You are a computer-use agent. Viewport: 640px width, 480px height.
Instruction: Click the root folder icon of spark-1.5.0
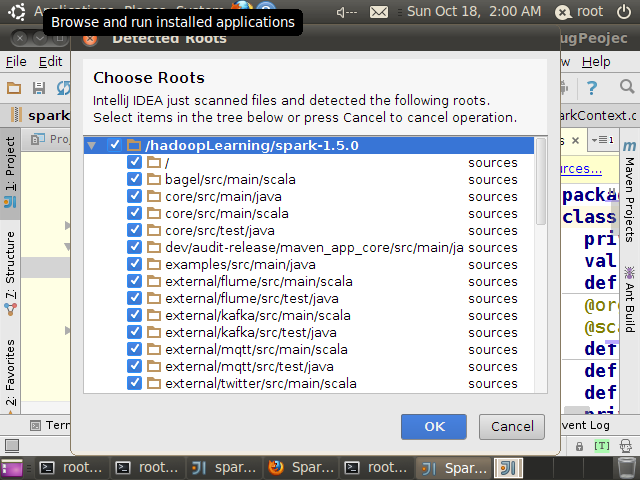tap(134, 145)
